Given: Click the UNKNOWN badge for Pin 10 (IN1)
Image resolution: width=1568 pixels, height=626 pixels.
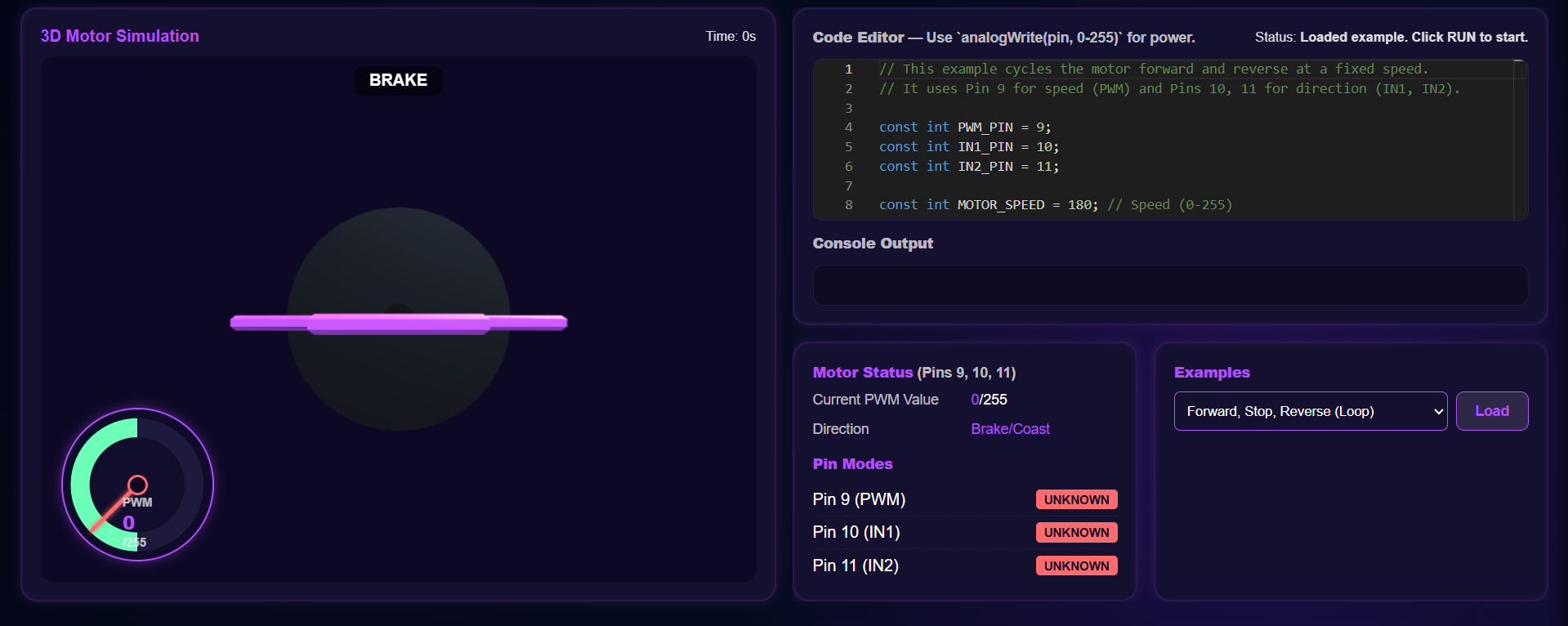Looking at the screenshot, I should click(1076, 533).
